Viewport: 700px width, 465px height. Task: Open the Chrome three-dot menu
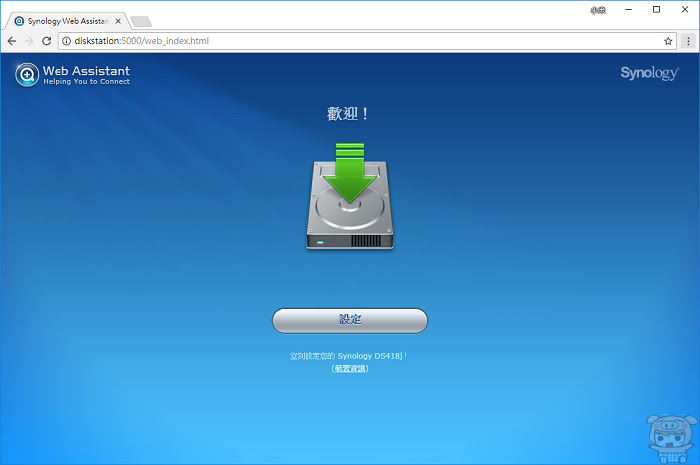pyautogui.click(x=688, y=41)
